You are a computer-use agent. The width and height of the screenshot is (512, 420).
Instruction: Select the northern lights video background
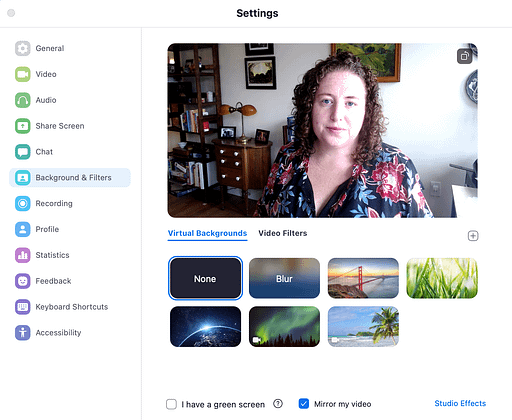click(284, 327)
